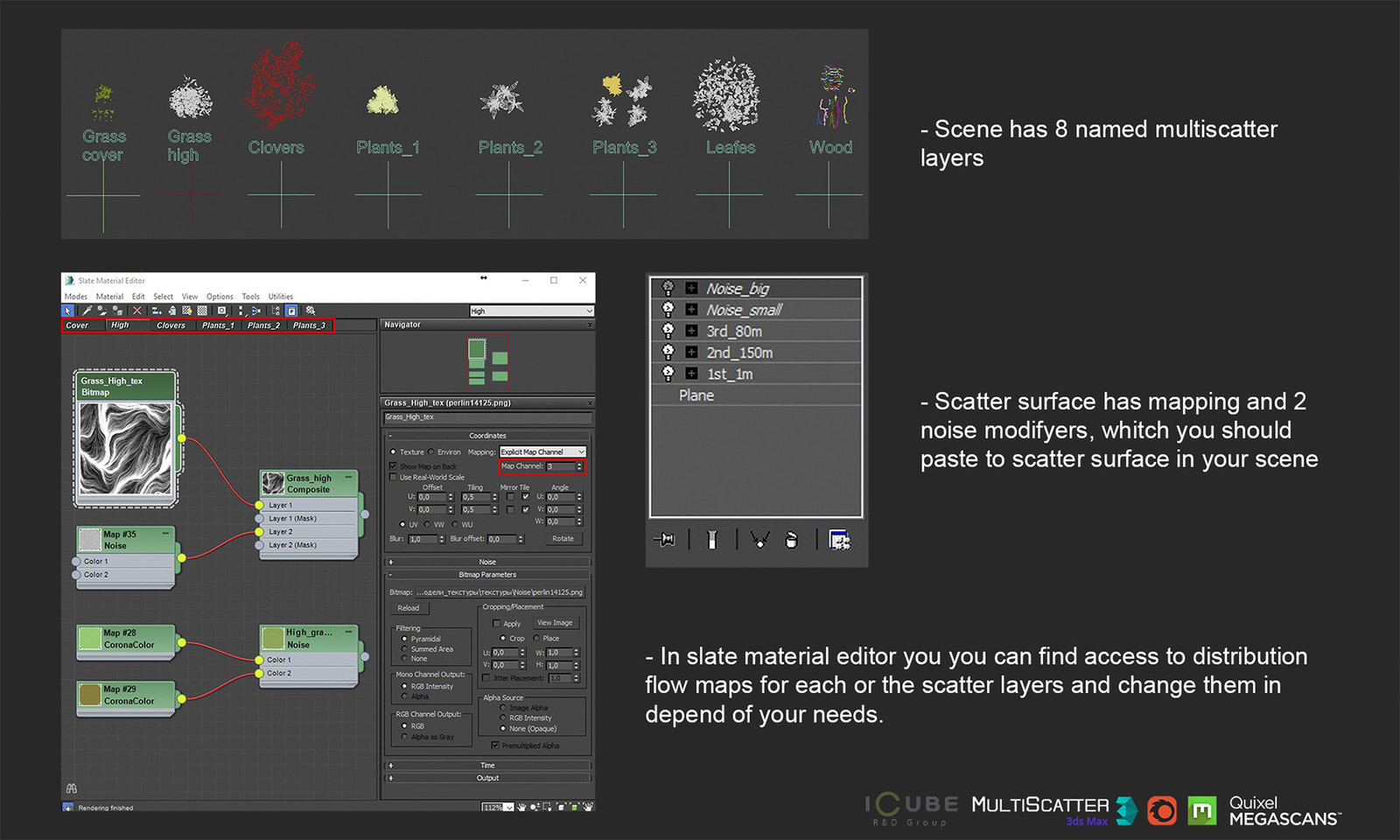
Task: Select the arrow Select tool in the toolbar
Action: [67, 311]
